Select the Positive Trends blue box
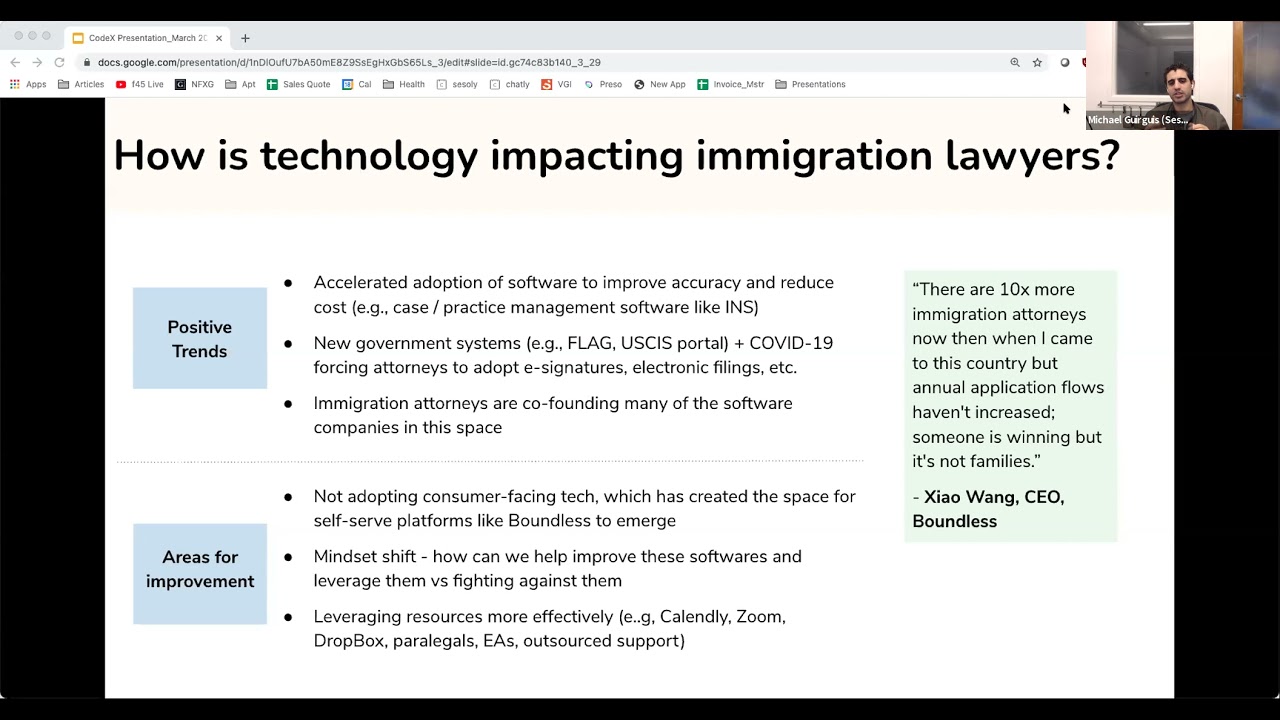Image resolution: width=1280 pixels, height=720 pixels. pos(200,338)
